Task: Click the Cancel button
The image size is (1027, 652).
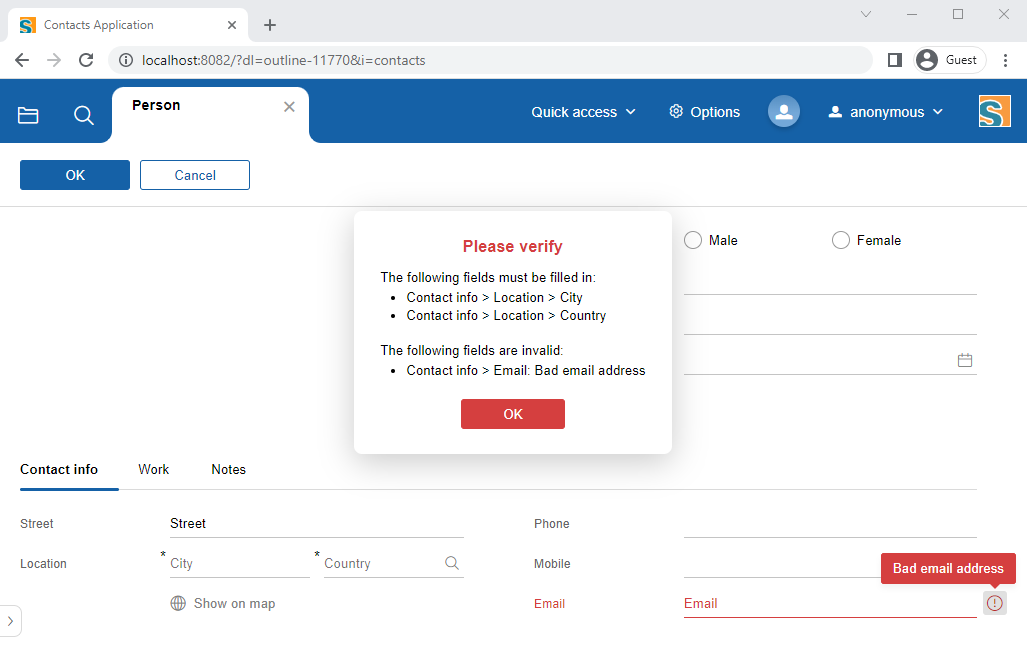Action: click(x=195, y=175)
